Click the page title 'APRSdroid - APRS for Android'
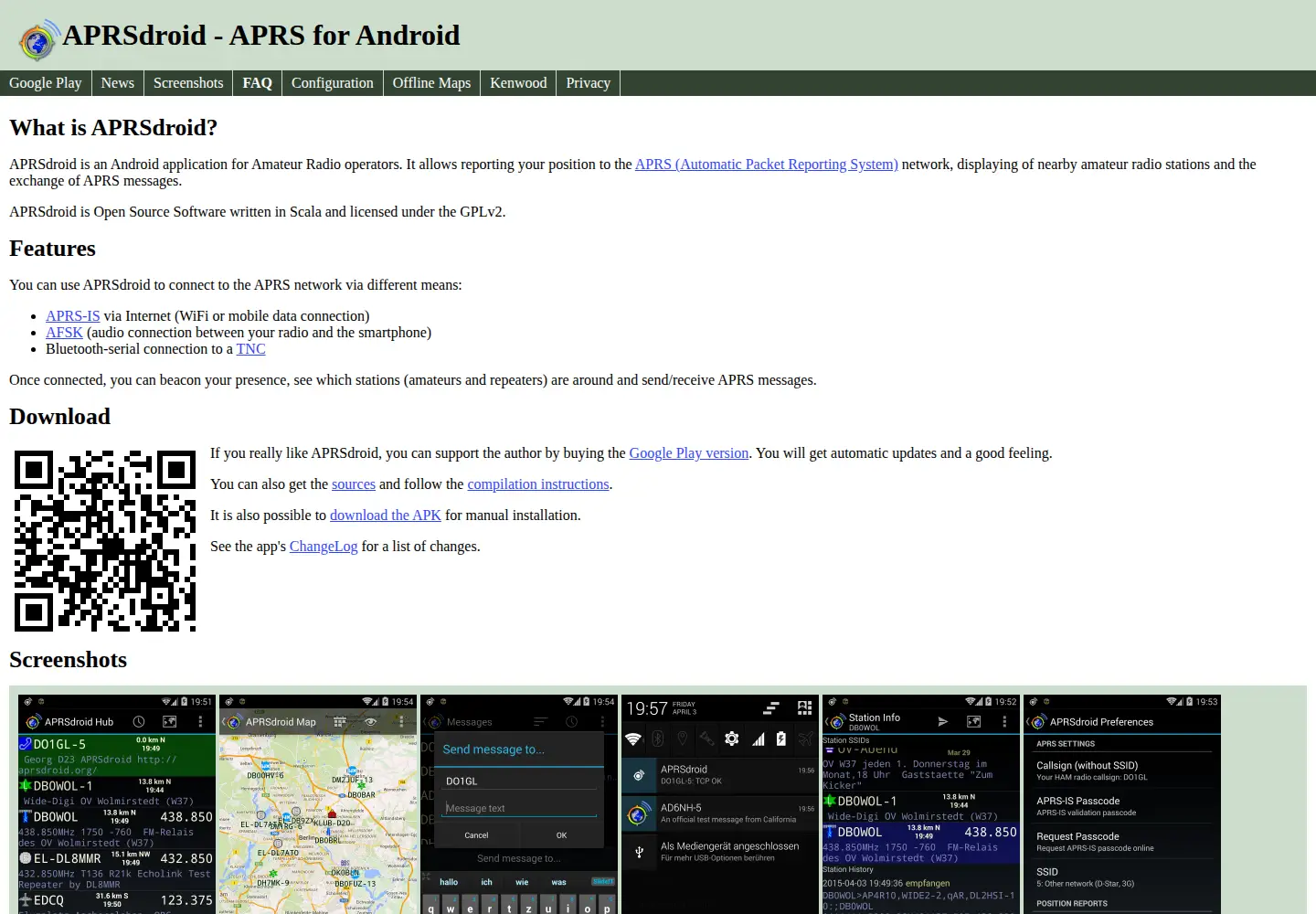Screen dimensions: 1316x914 tap(261, 36)
